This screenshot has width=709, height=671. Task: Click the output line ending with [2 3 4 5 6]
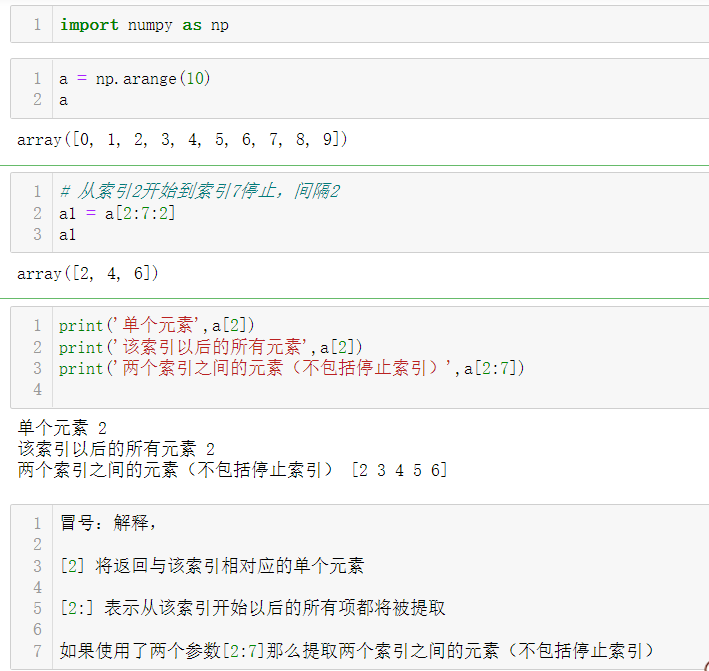click(232, 470)
